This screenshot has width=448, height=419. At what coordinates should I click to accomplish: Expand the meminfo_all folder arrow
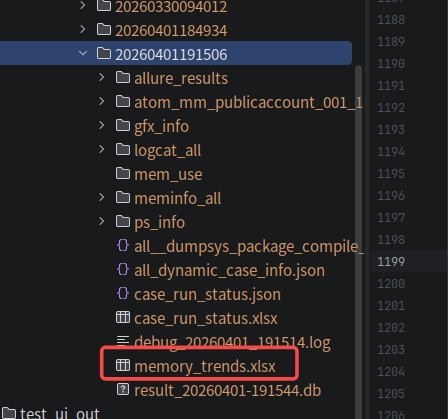pos(102,197)
